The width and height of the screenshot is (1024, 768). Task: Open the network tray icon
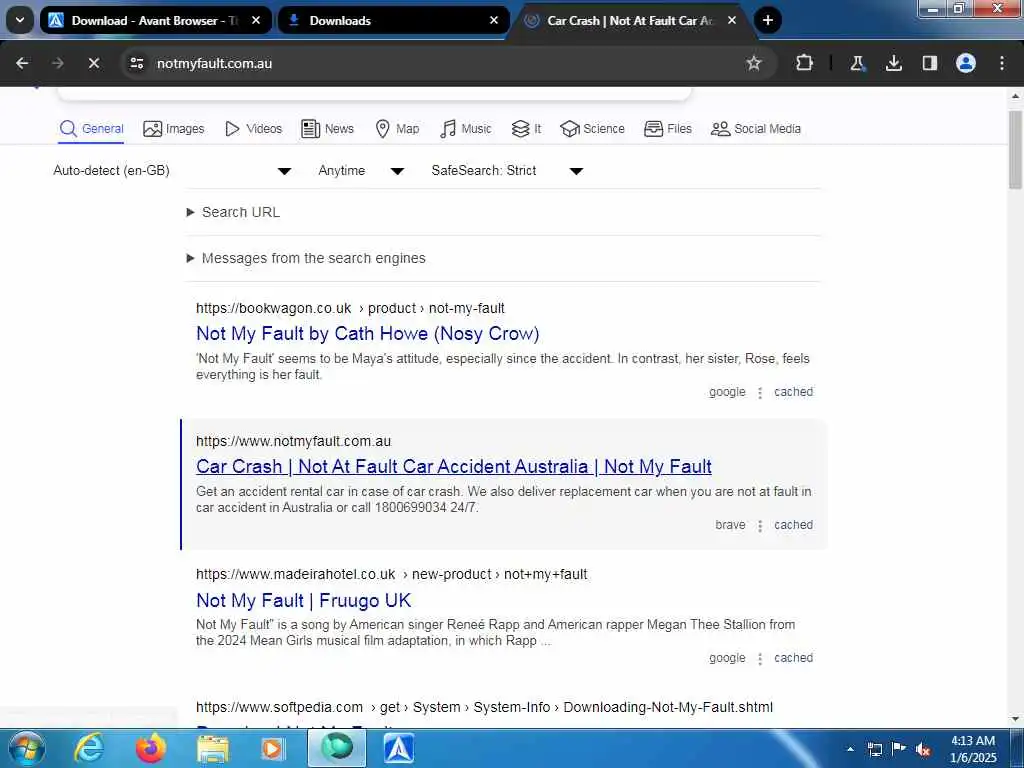[x=874, y=749]
